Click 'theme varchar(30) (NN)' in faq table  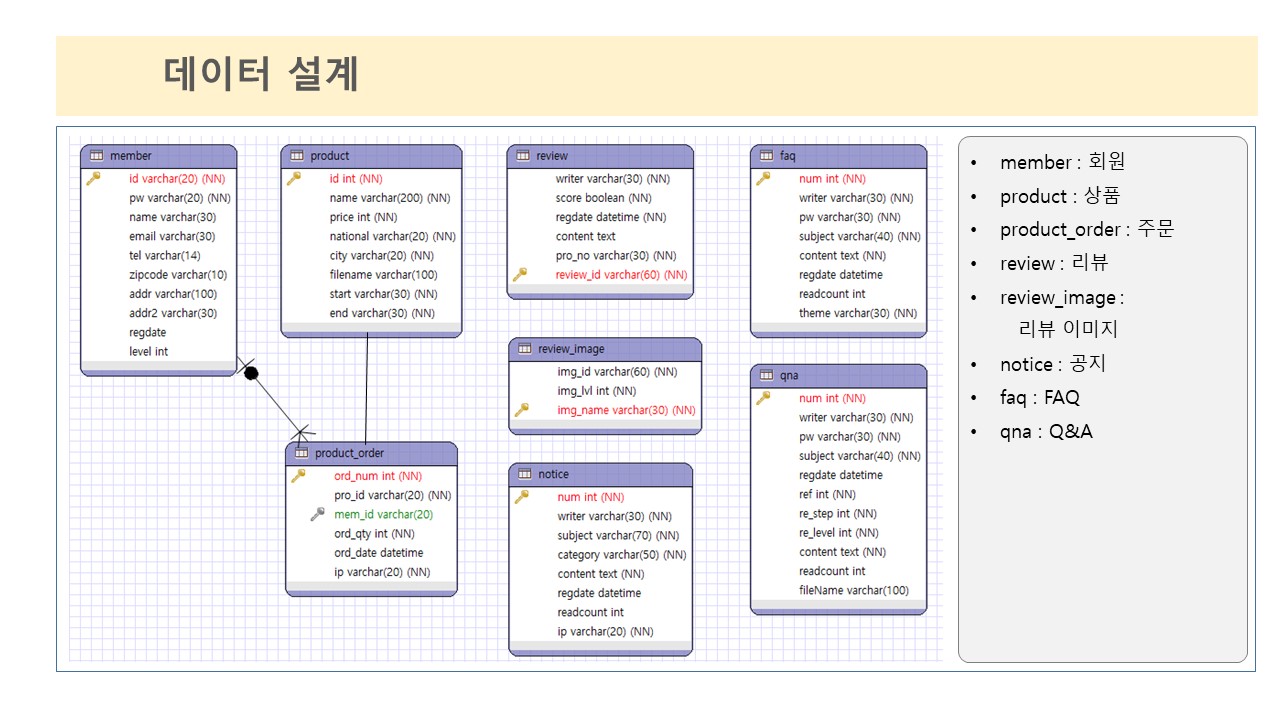tap(858, 313)
